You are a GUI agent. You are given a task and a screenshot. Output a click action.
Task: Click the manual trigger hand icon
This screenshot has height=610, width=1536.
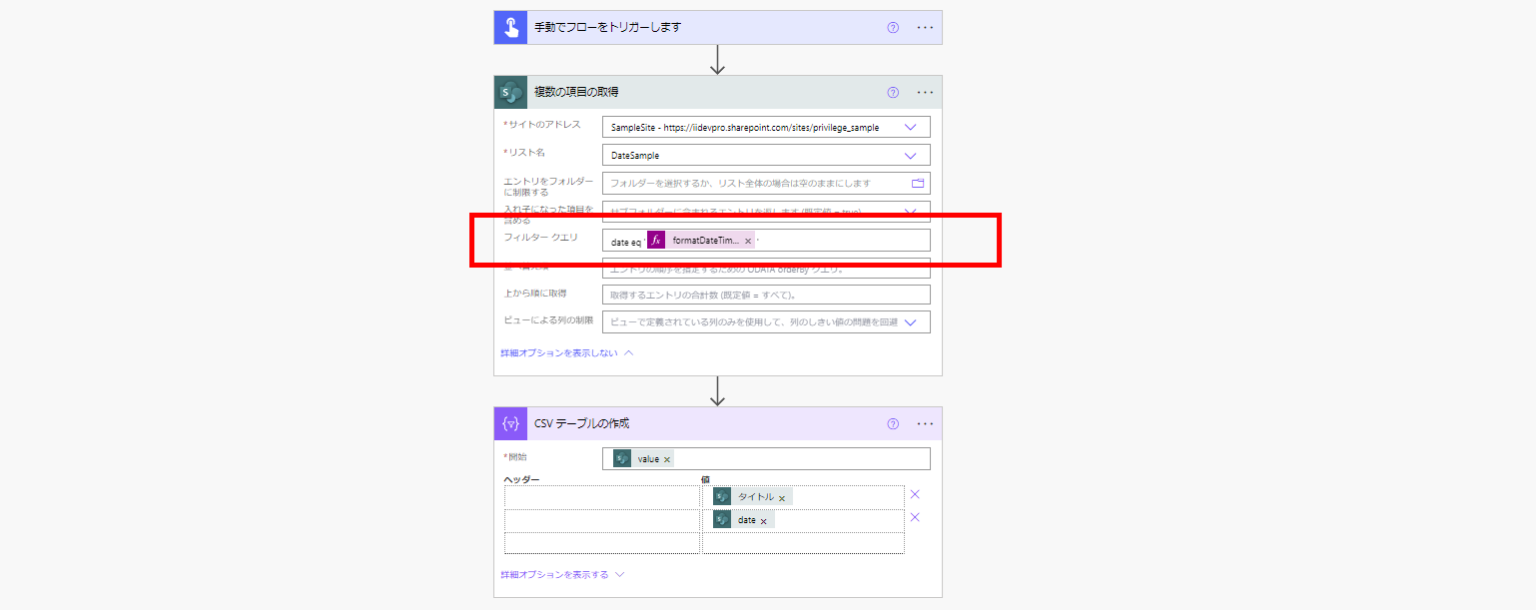tap(509, 27)
